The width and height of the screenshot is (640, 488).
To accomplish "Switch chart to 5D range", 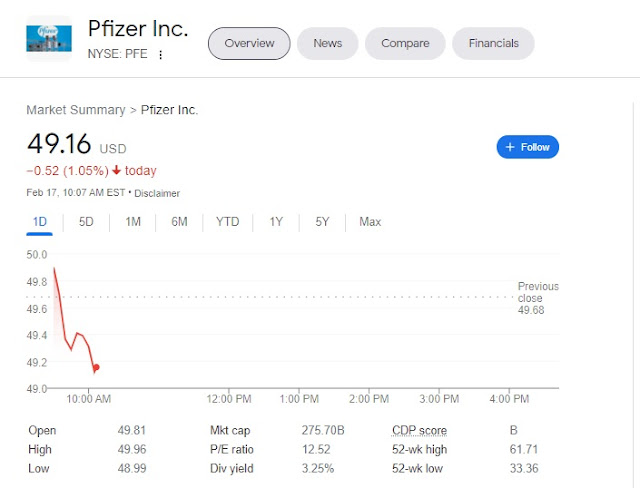I will tap(86, 222).
